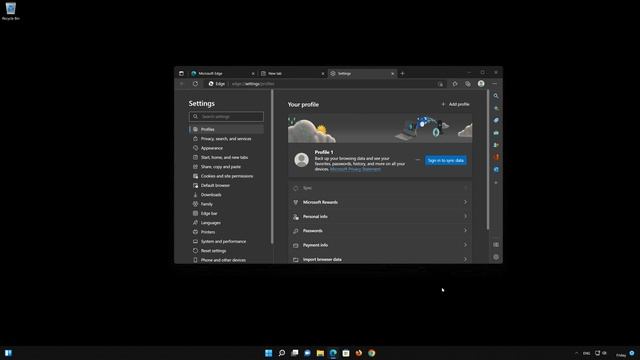Expand the Payment info row chevron
640x360 pixels.
click(465, 245)
